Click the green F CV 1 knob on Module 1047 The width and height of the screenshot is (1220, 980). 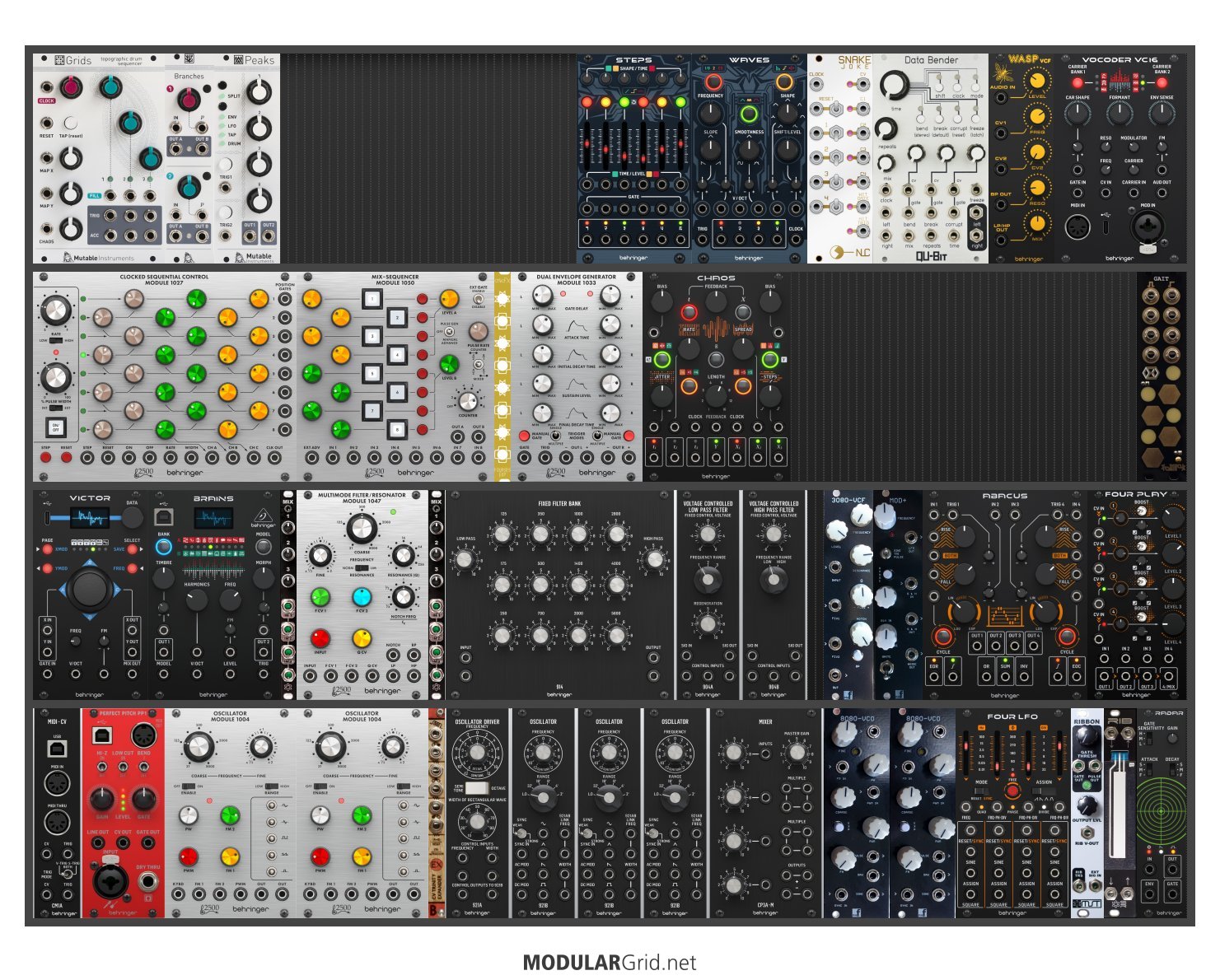click(320, 596)
